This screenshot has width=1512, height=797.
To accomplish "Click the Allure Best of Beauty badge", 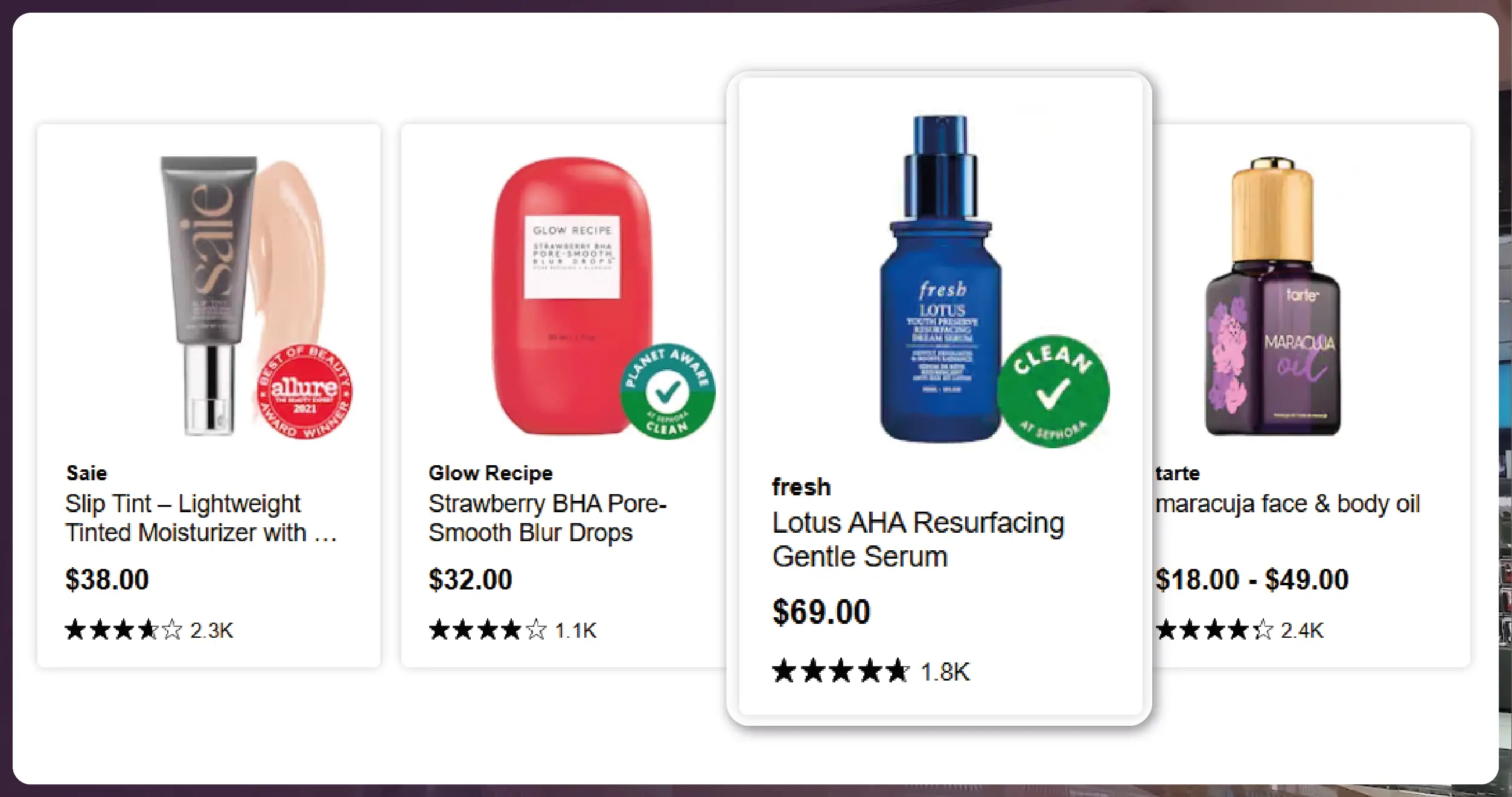I will click(305, 392).
